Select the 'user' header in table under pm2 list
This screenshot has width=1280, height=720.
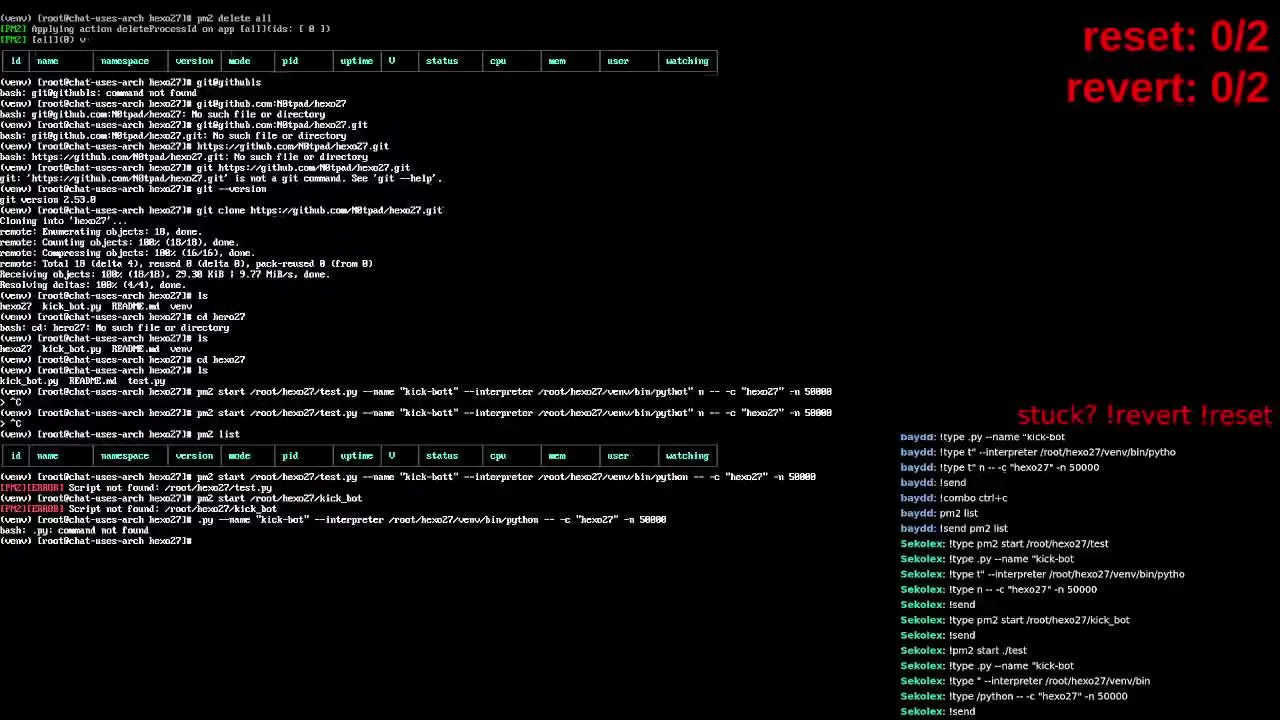(x=618, y=456)
